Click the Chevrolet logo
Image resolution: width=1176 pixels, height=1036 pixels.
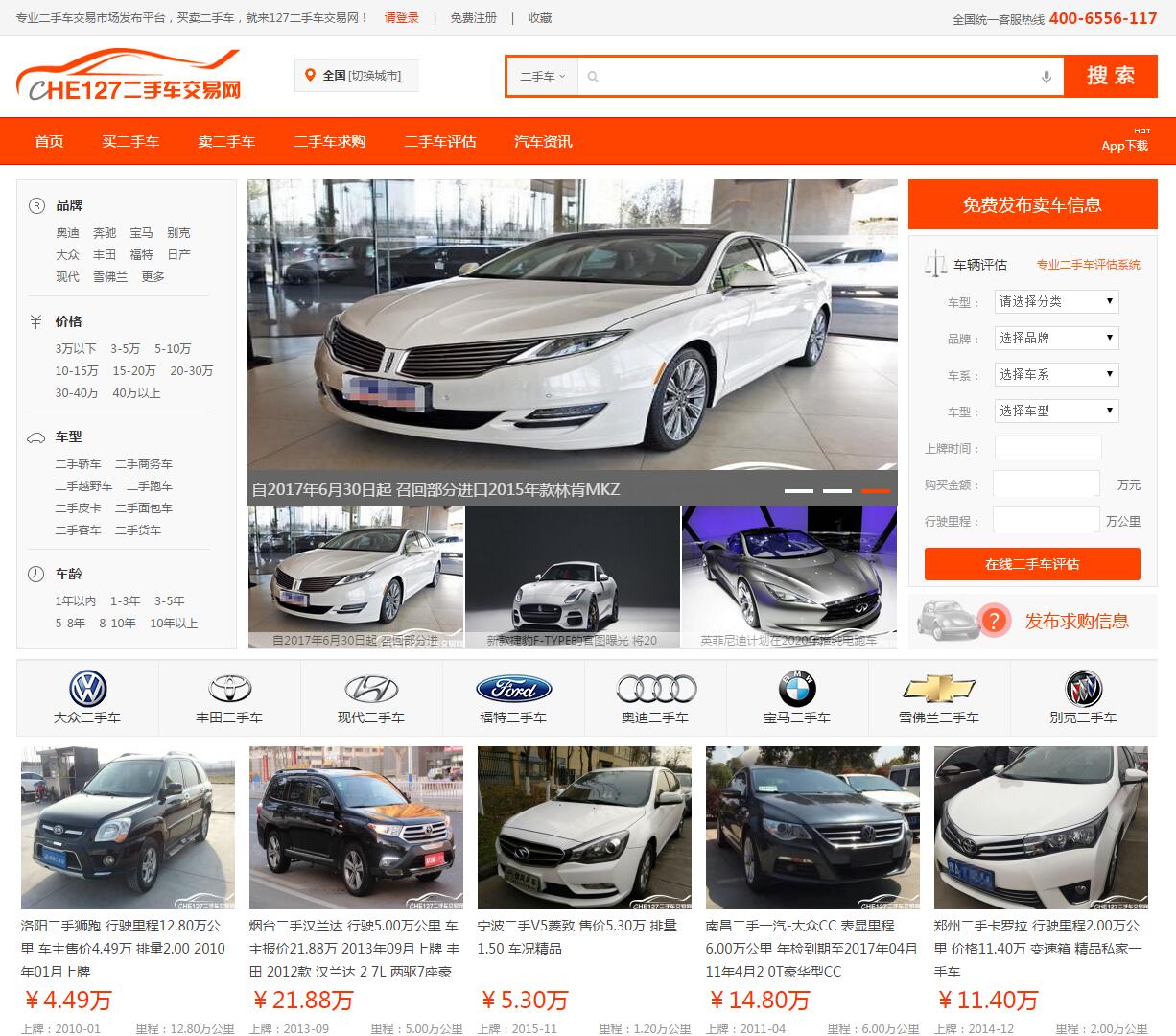[x=938, y=688]
